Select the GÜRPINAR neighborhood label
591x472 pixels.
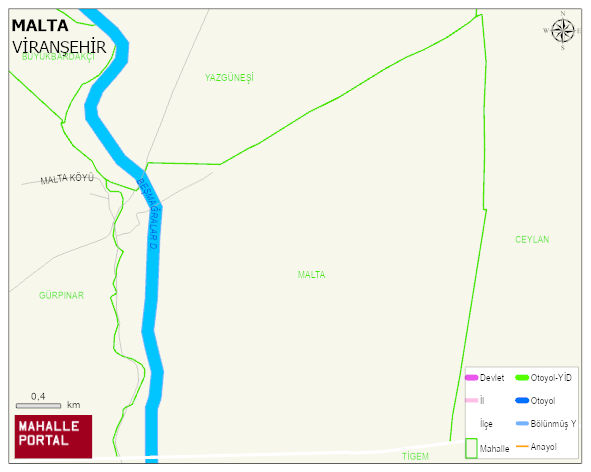tap(61, 295)
